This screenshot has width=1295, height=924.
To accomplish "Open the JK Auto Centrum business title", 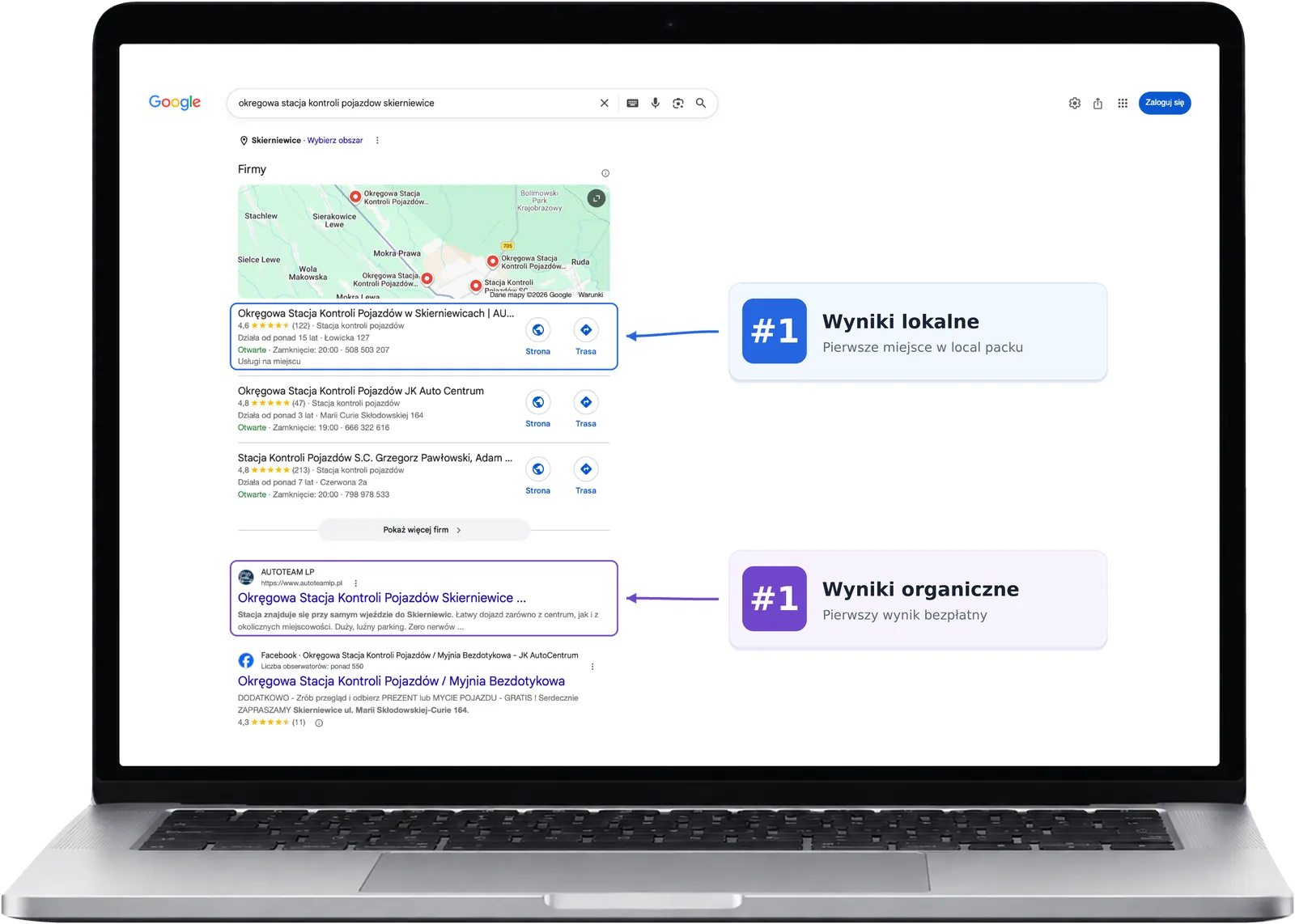I will coord(361,391).
